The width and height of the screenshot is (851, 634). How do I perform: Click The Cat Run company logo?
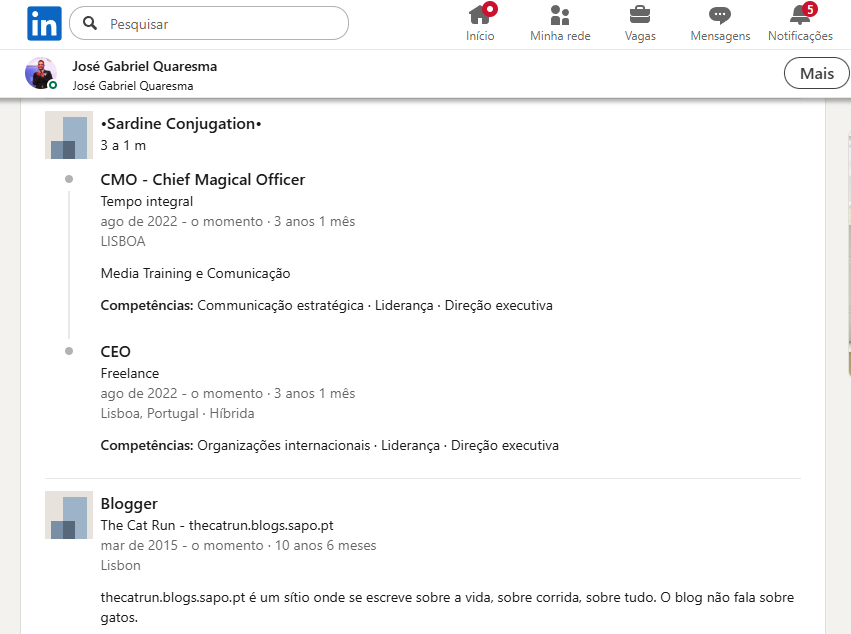pyautogui.click(x=69, y=515)
